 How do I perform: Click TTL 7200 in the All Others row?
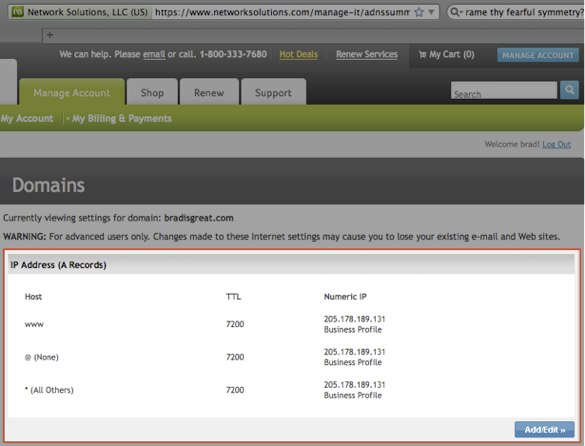[235, 390]
